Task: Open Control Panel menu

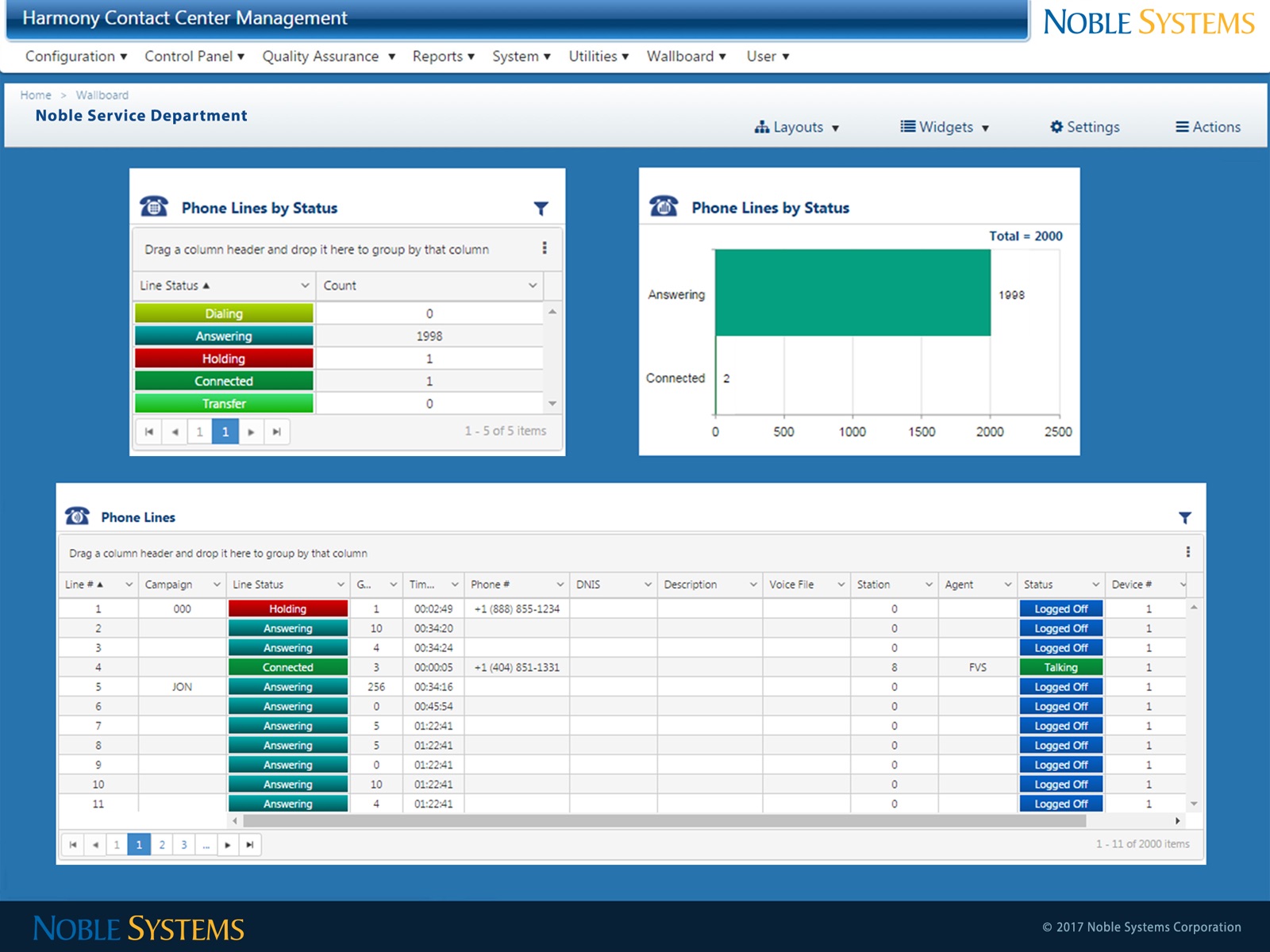Action: click(194, 56)
